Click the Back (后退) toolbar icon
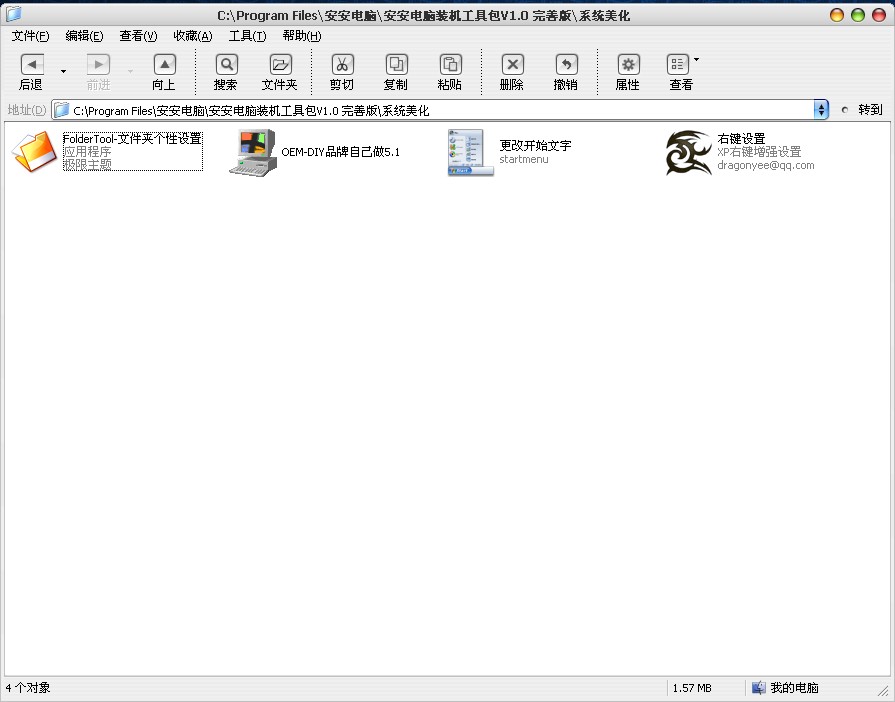Screen dimensions: 895x702 [32, 65]
